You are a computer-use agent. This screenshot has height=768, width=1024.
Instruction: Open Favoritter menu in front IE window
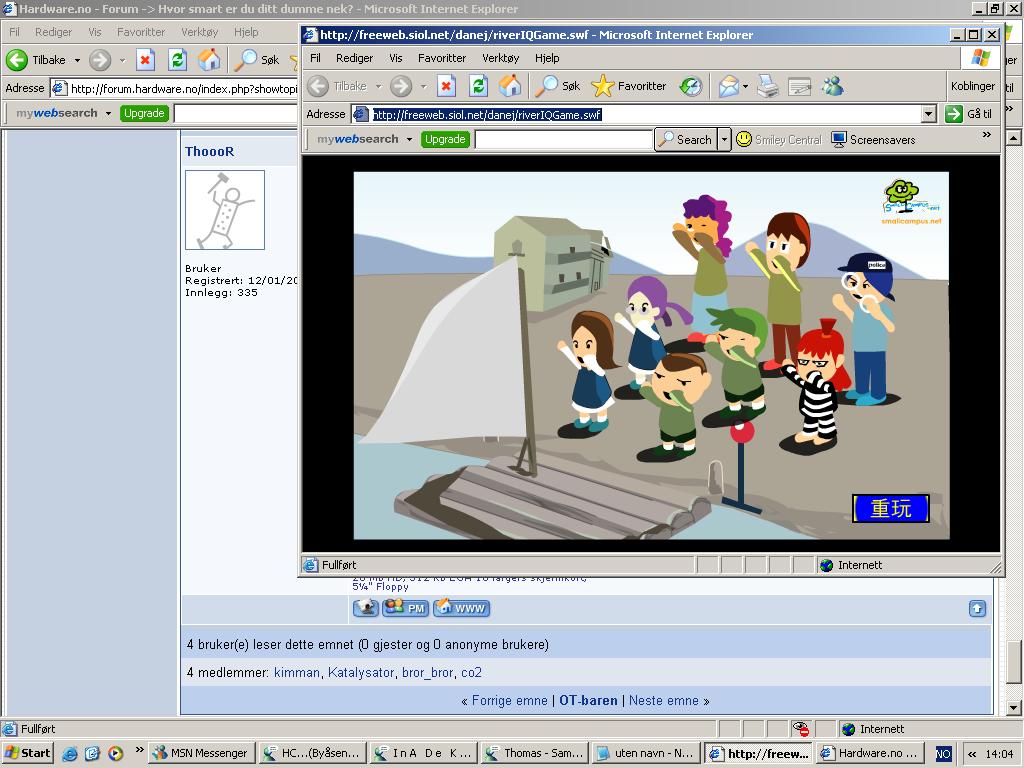tap(442, 58)
